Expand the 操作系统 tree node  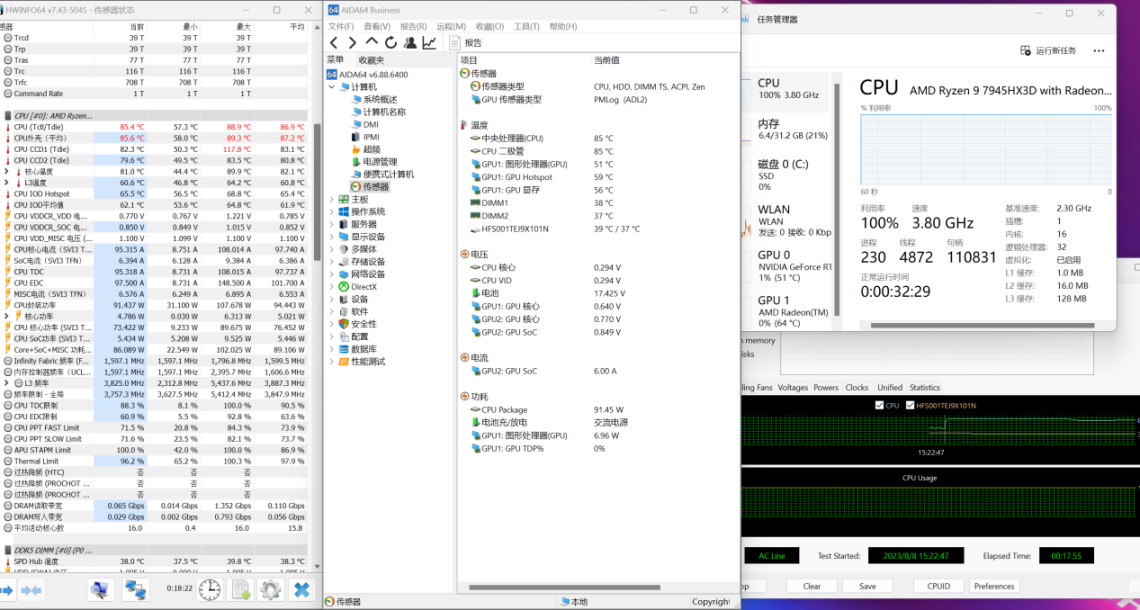point(332,212)
